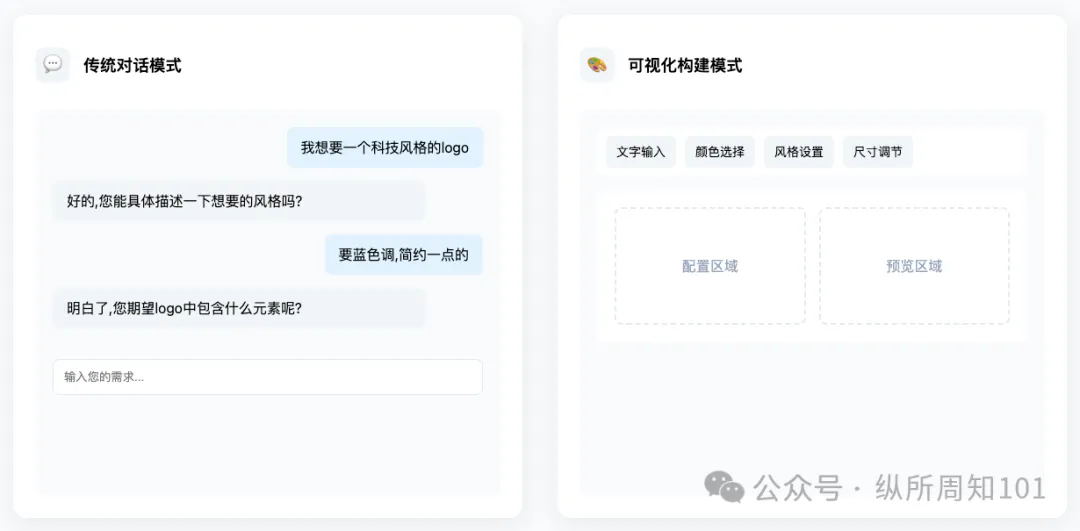Click the 可视化构建模式 heading

[685, 65]
